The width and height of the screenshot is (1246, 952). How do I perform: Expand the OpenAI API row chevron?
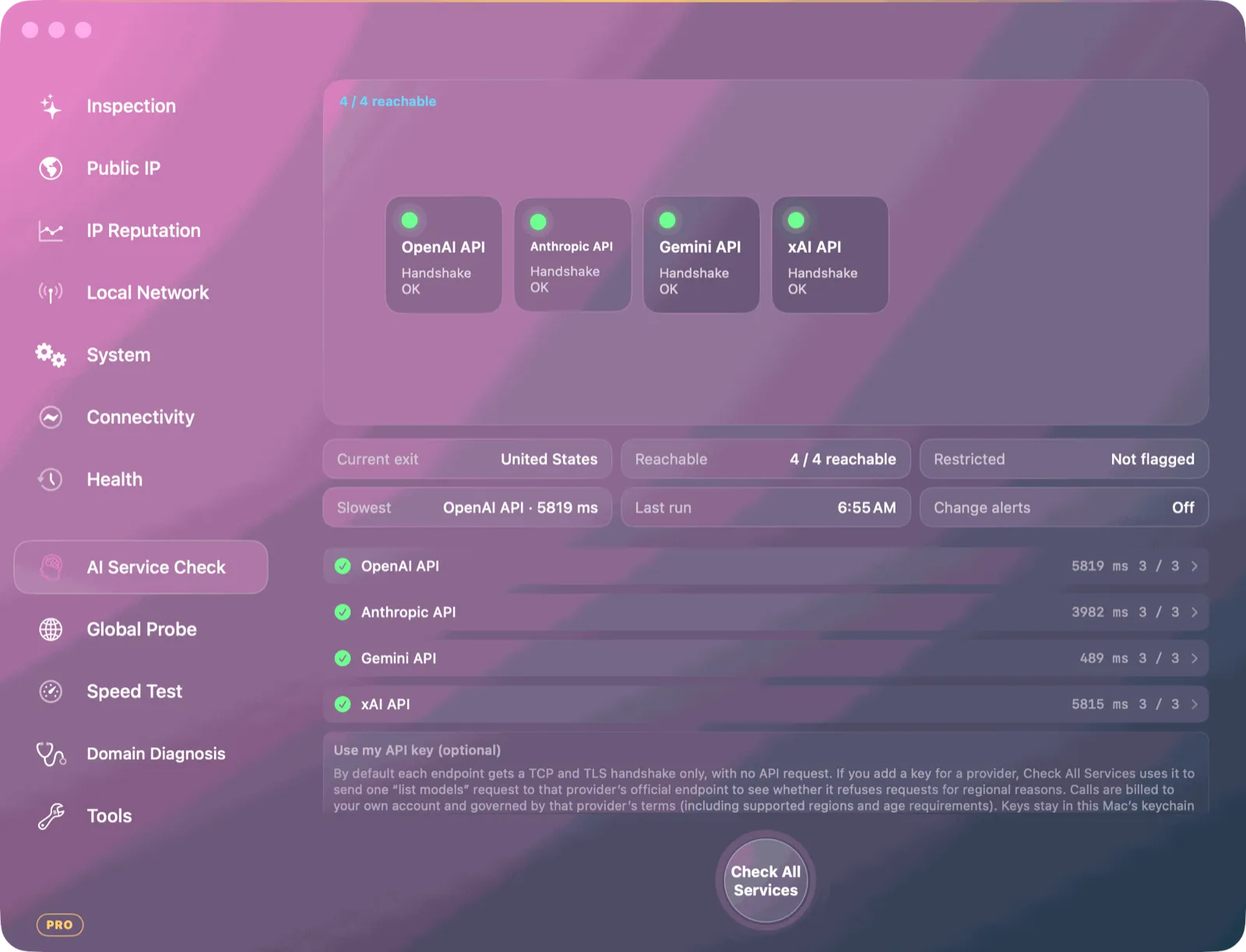[x=1195, y=566]
